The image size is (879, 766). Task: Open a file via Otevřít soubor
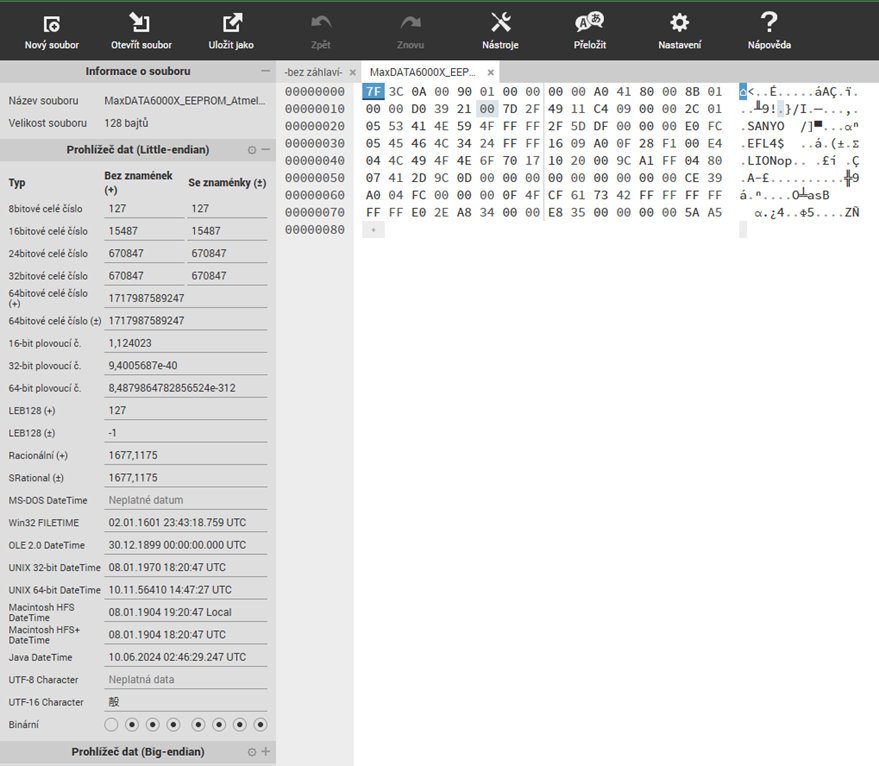click(141, 31)
